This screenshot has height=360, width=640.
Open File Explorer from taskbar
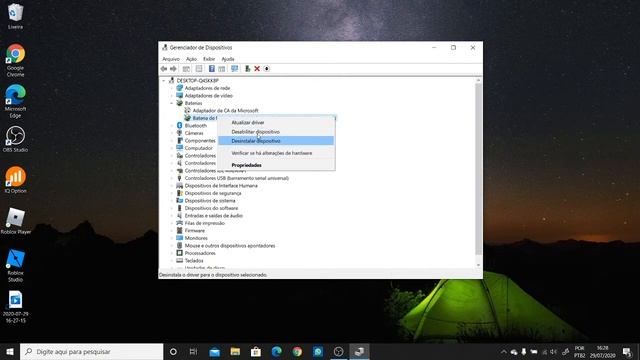point(235,351)
